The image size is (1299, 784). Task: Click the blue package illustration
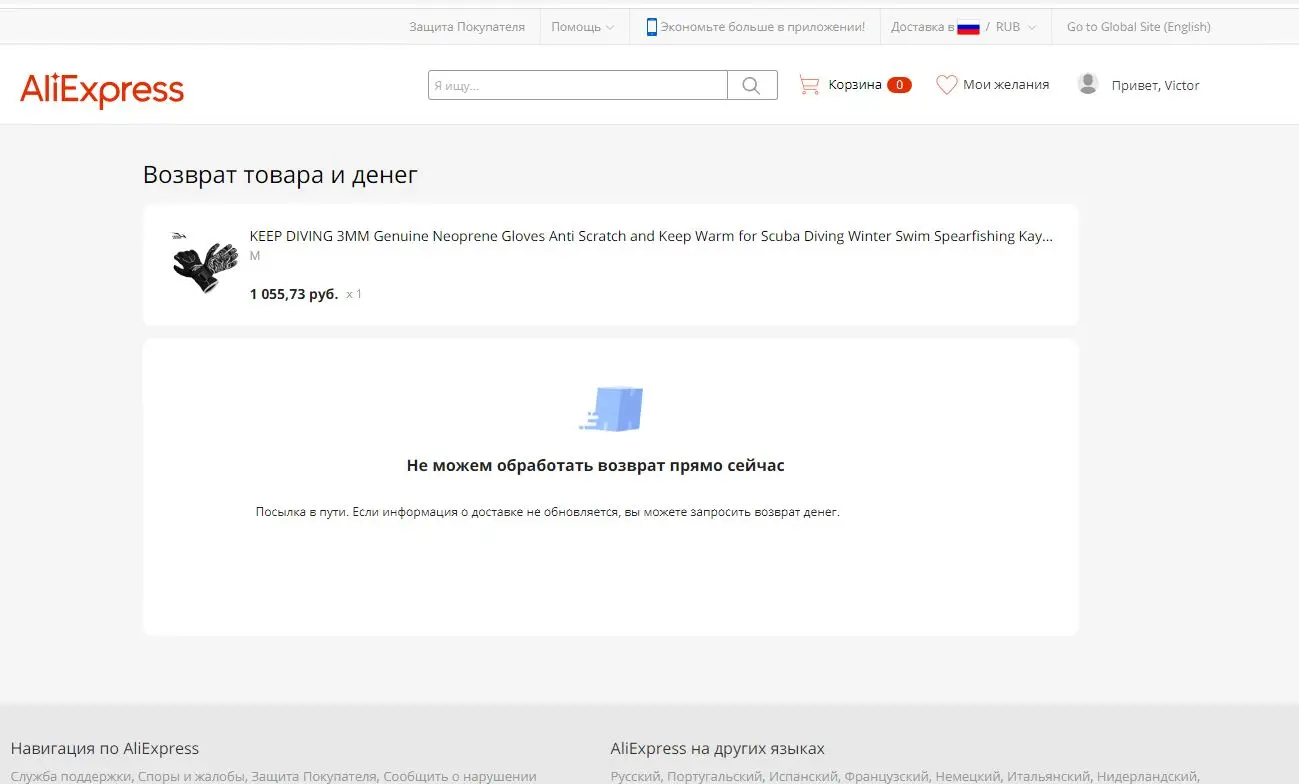point(611,408)
